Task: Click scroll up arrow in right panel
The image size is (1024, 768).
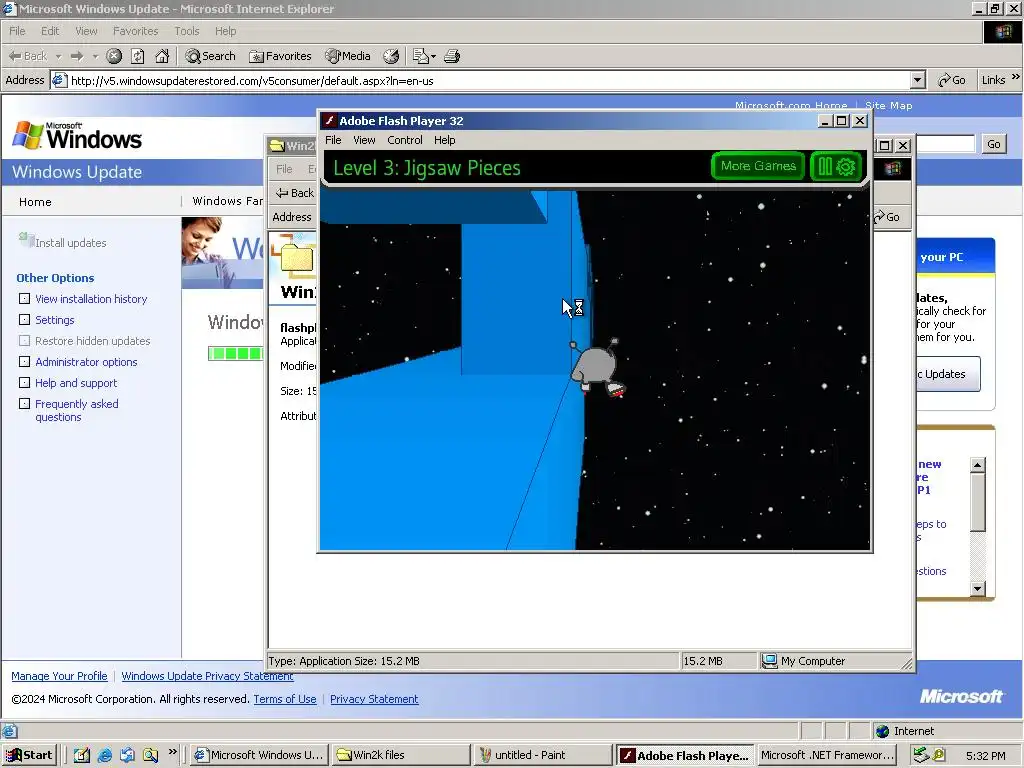Action: click(x=977, y=465)
